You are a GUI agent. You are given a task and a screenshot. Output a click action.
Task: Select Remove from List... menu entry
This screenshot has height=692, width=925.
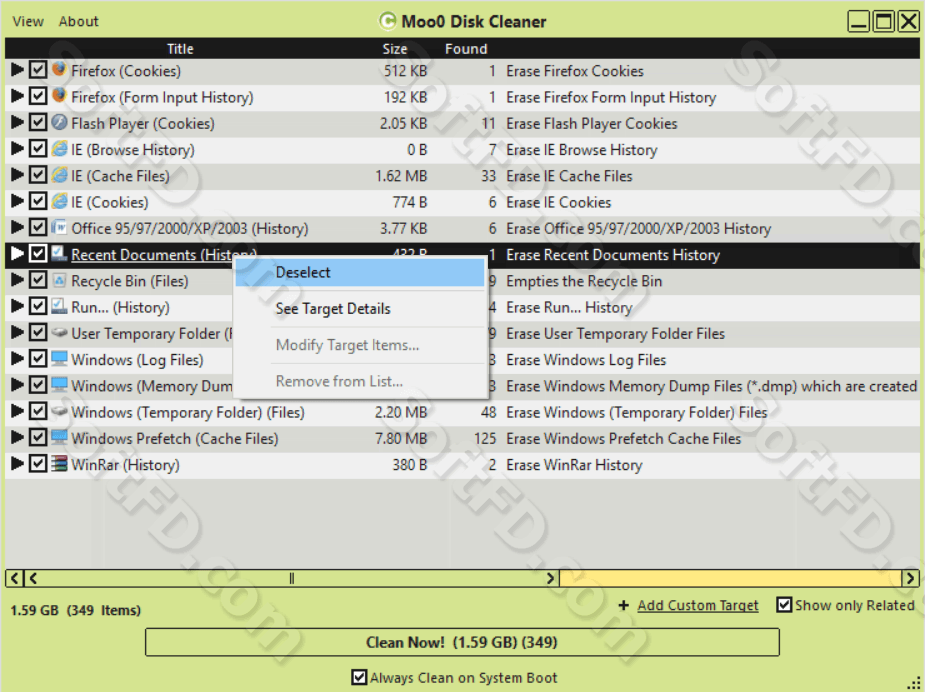point(360,381)
